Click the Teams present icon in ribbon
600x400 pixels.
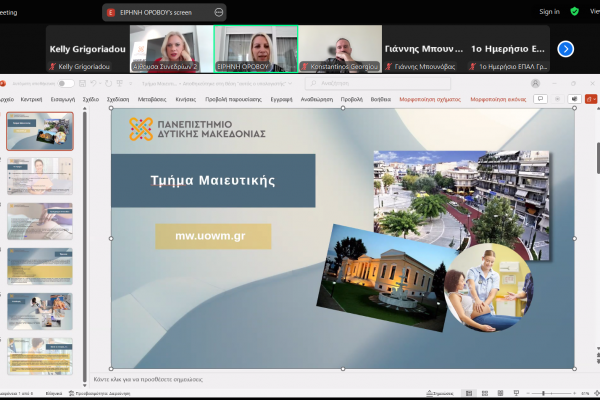click(x=574, y=99)
